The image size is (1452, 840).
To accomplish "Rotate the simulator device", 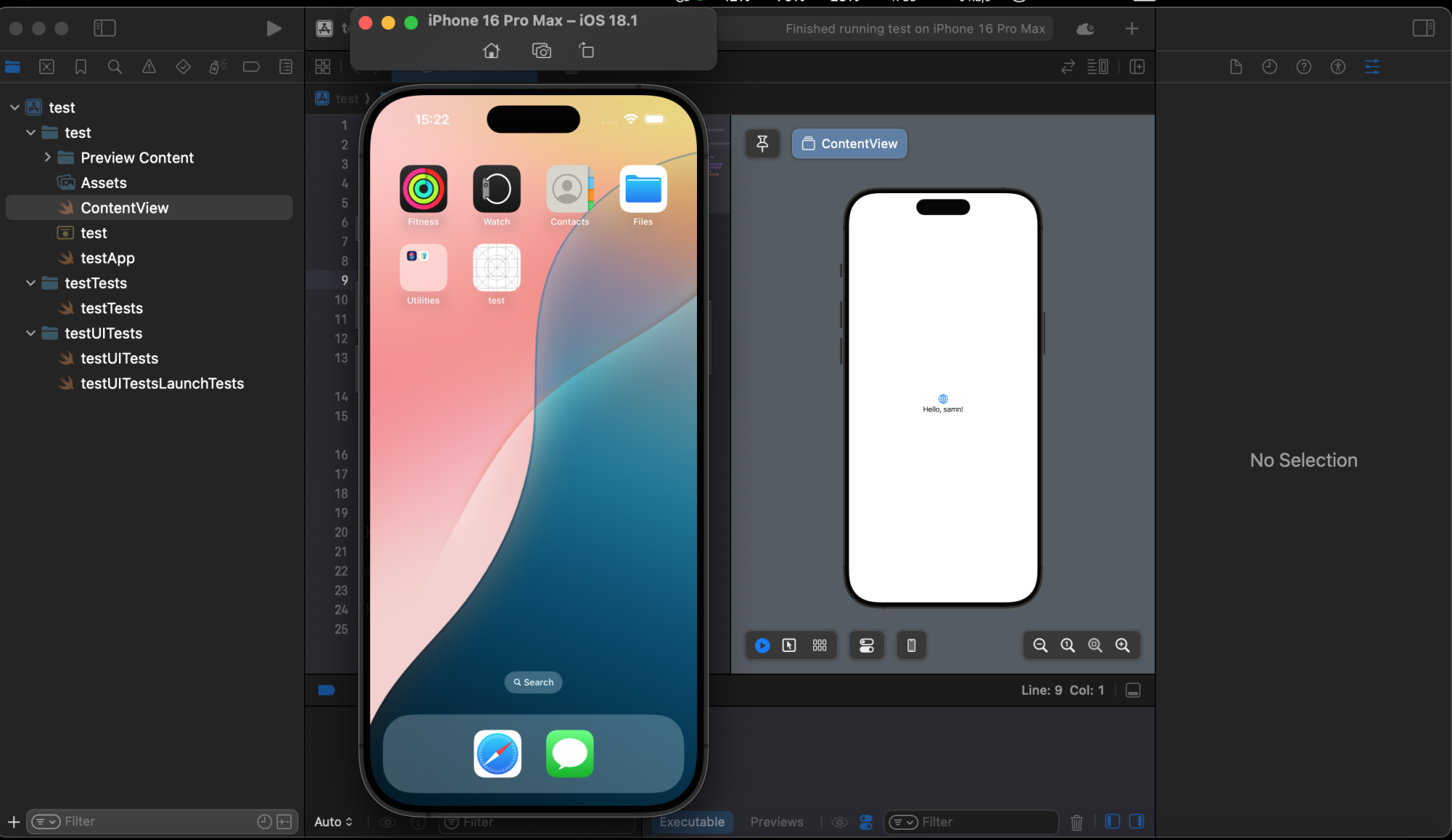I will 587,51.
